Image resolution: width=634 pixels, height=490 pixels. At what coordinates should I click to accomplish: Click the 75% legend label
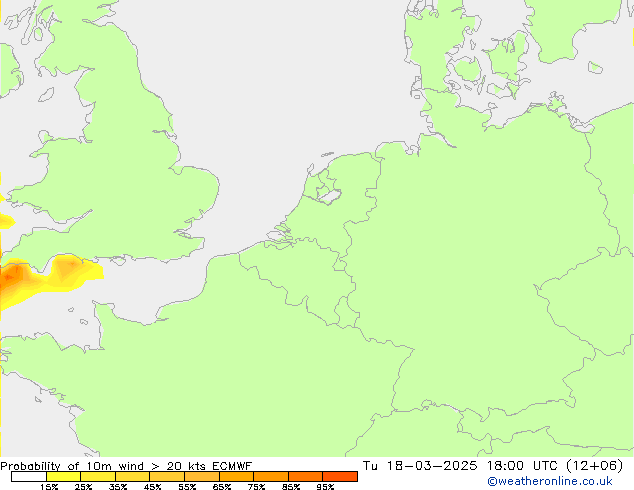point(256,486)
